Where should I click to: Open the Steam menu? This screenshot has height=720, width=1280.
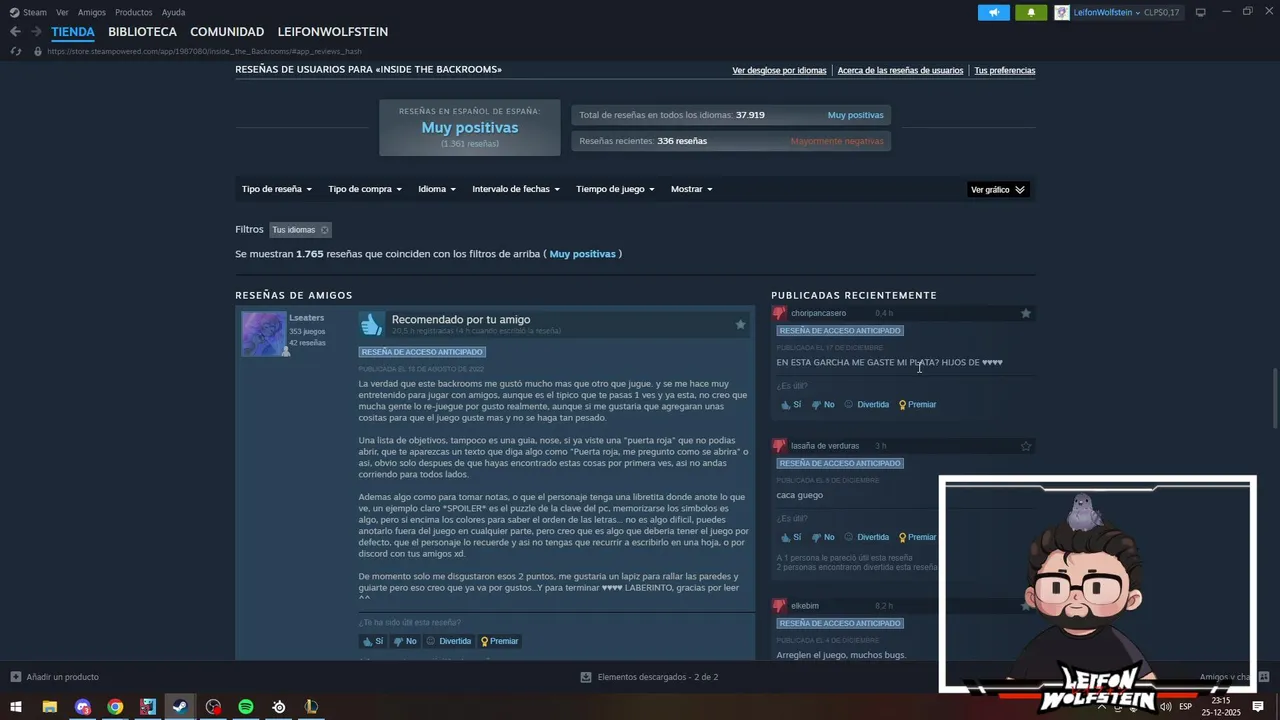(35, 12)
